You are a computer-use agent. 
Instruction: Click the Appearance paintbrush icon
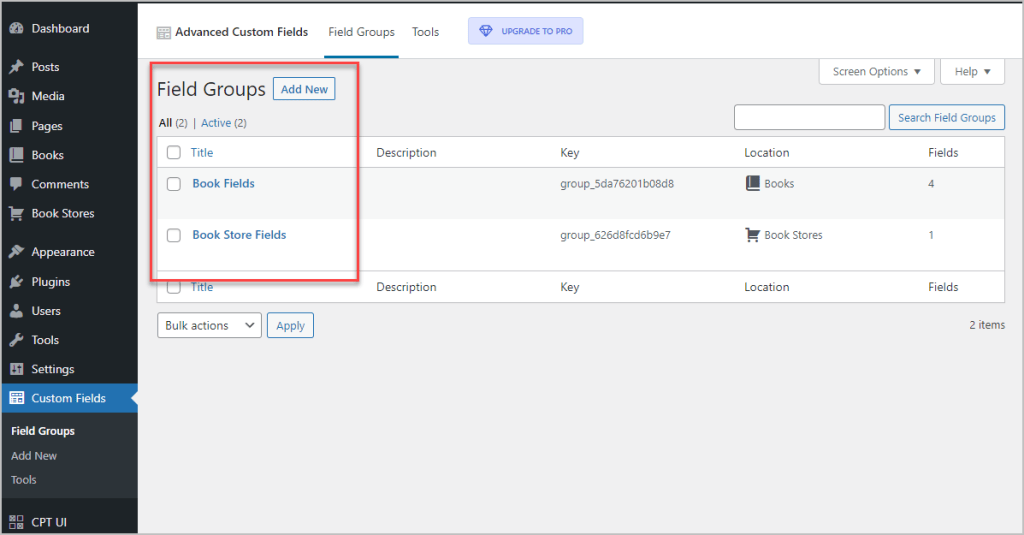[x=16, y=252]
